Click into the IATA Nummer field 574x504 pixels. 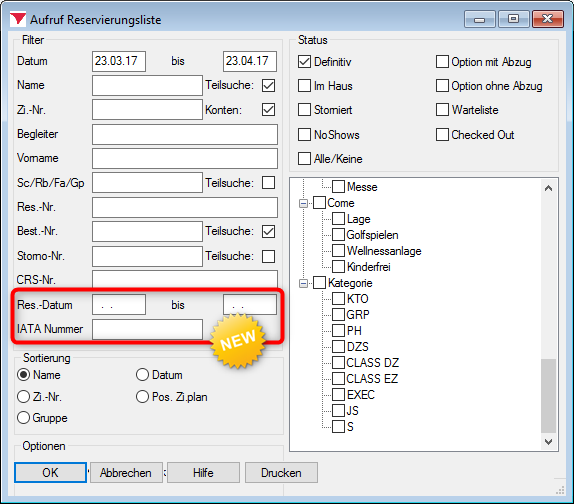coord(147,329)
